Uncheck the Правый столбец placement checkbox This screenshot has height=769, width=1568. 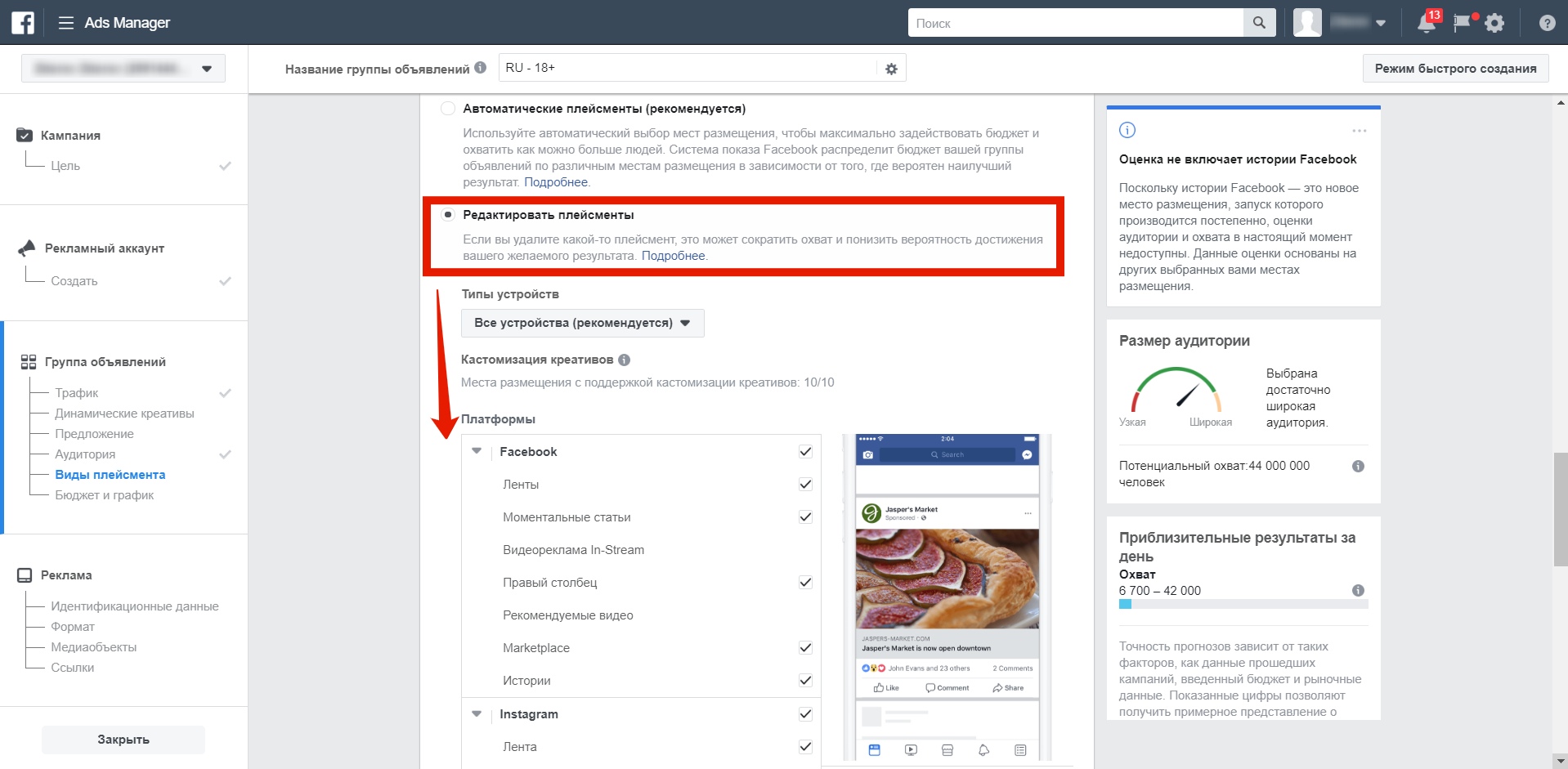(805, 583)
